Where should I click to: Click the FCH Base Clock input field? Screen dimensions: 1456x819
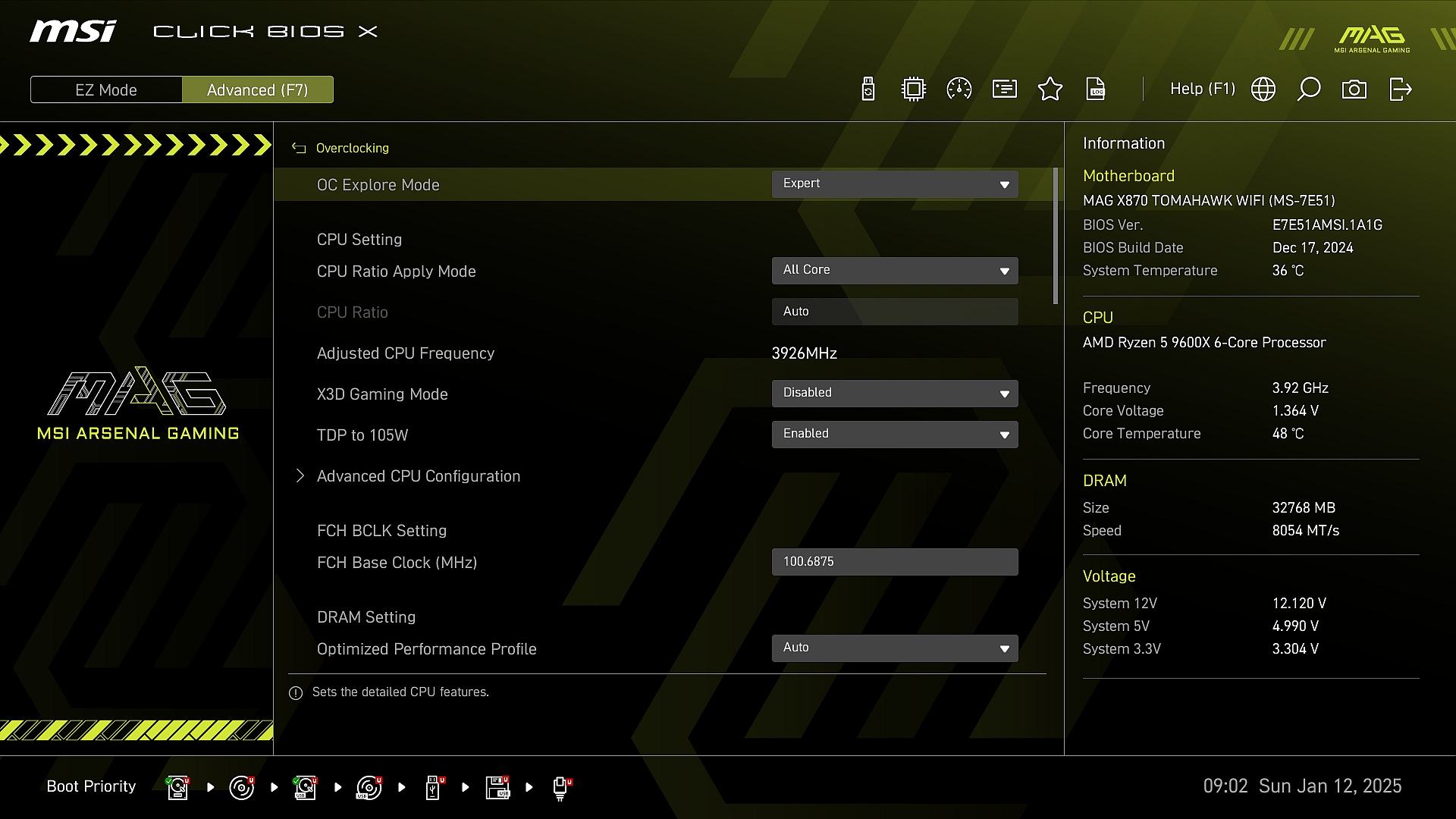tap(895, 562)
